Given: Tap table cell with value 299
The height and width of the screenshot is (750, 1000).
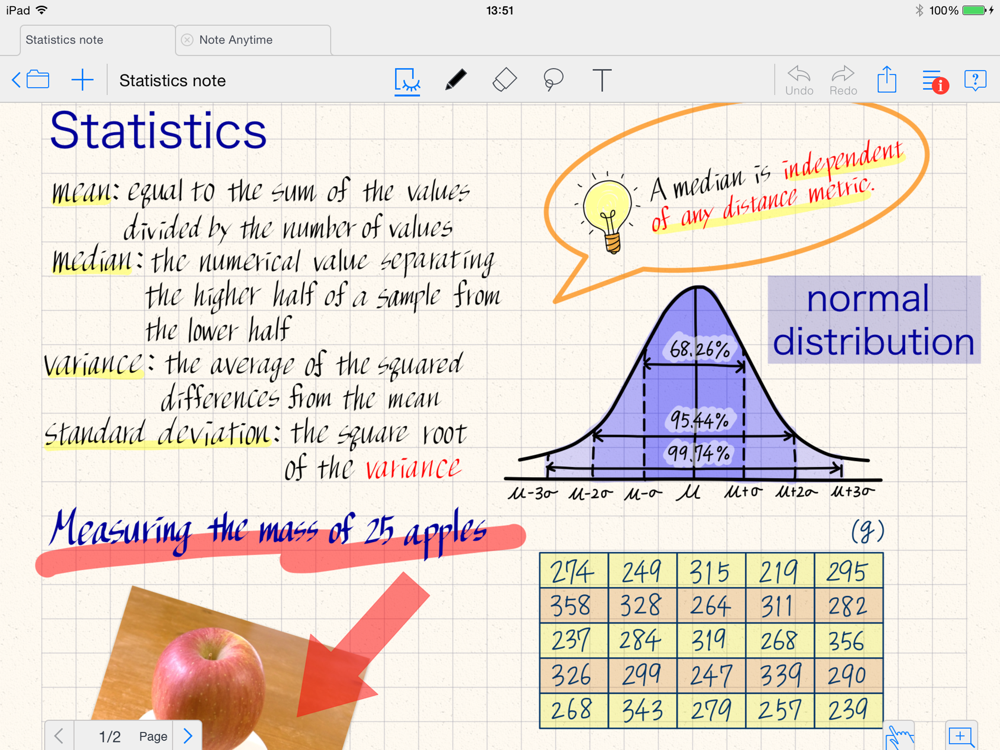Looking at the screenshot, I should point(642,675).
